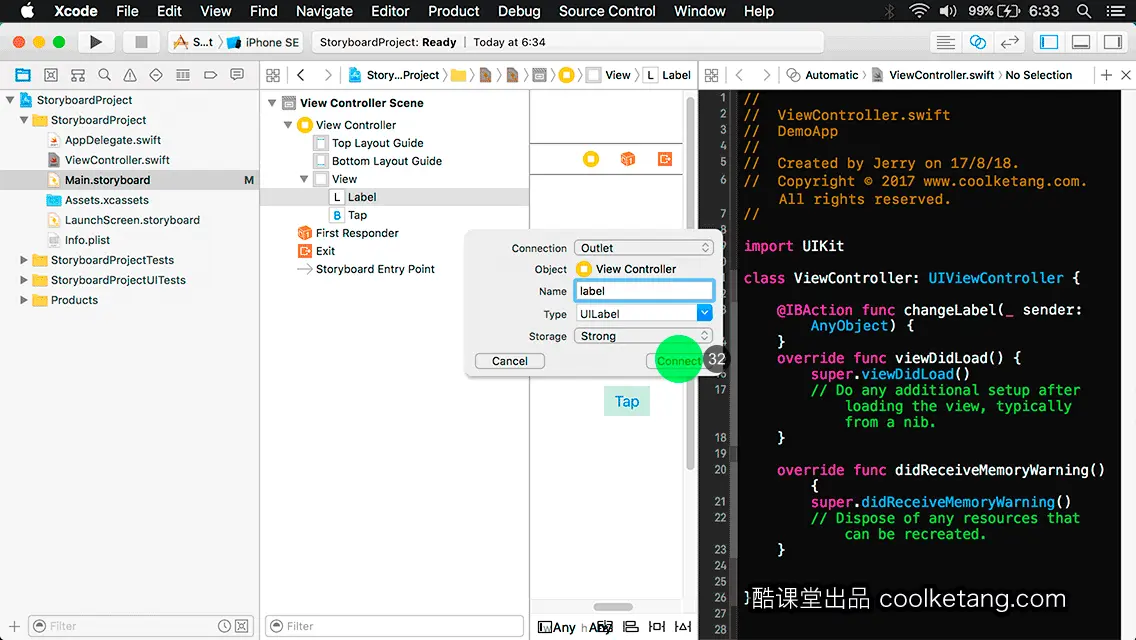Viewport: 1136px width, 640px height.
Task: Stop the running scheme
Action: tap(141, 42)
